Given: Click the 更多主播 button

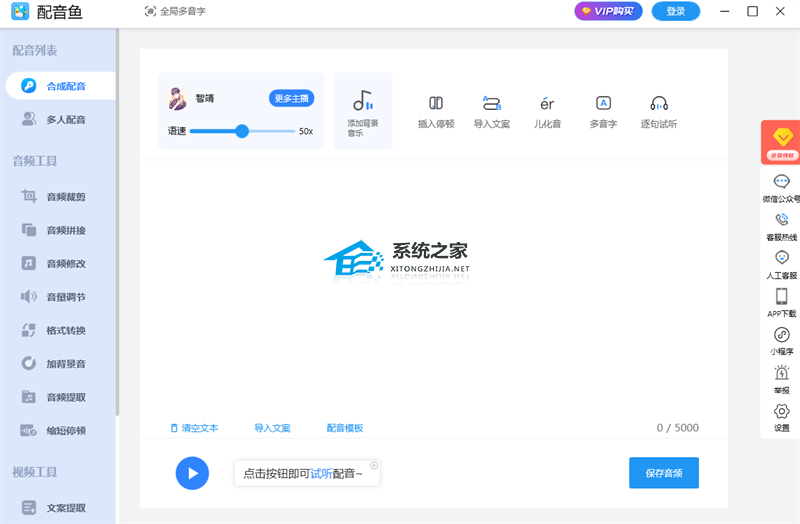Looking at the screenshot, I should click(291, 98).
